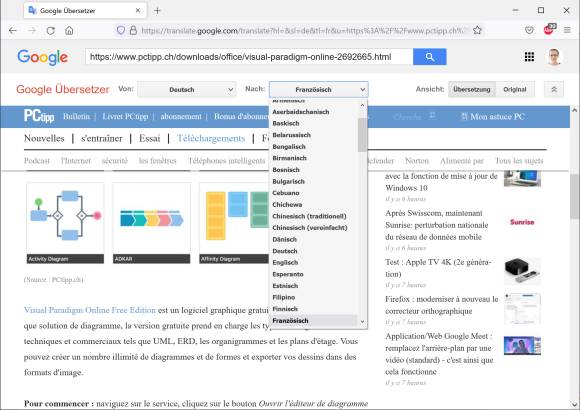Viewport: 580px width, 410px height.
Task: Open the Téléchargements section
Action: point(211,138)
